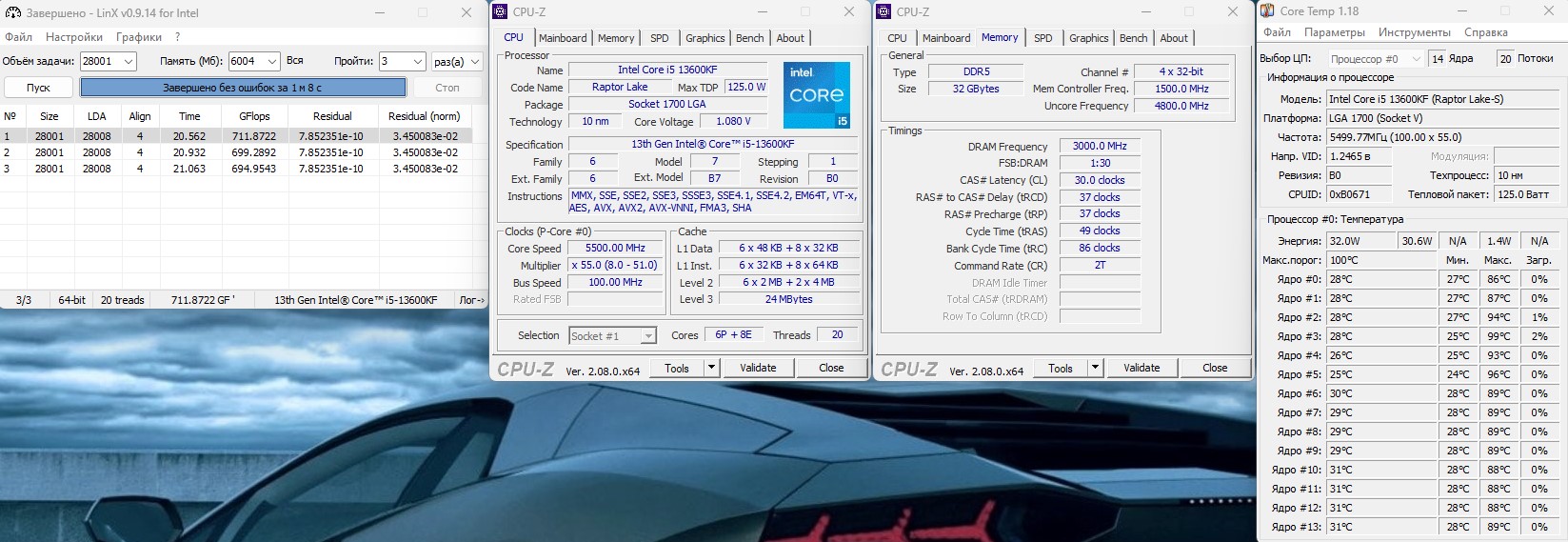Open Bench tab in first CPU-Z window
This screenshot has height=542, width=1568.
[x=750, y=38]
